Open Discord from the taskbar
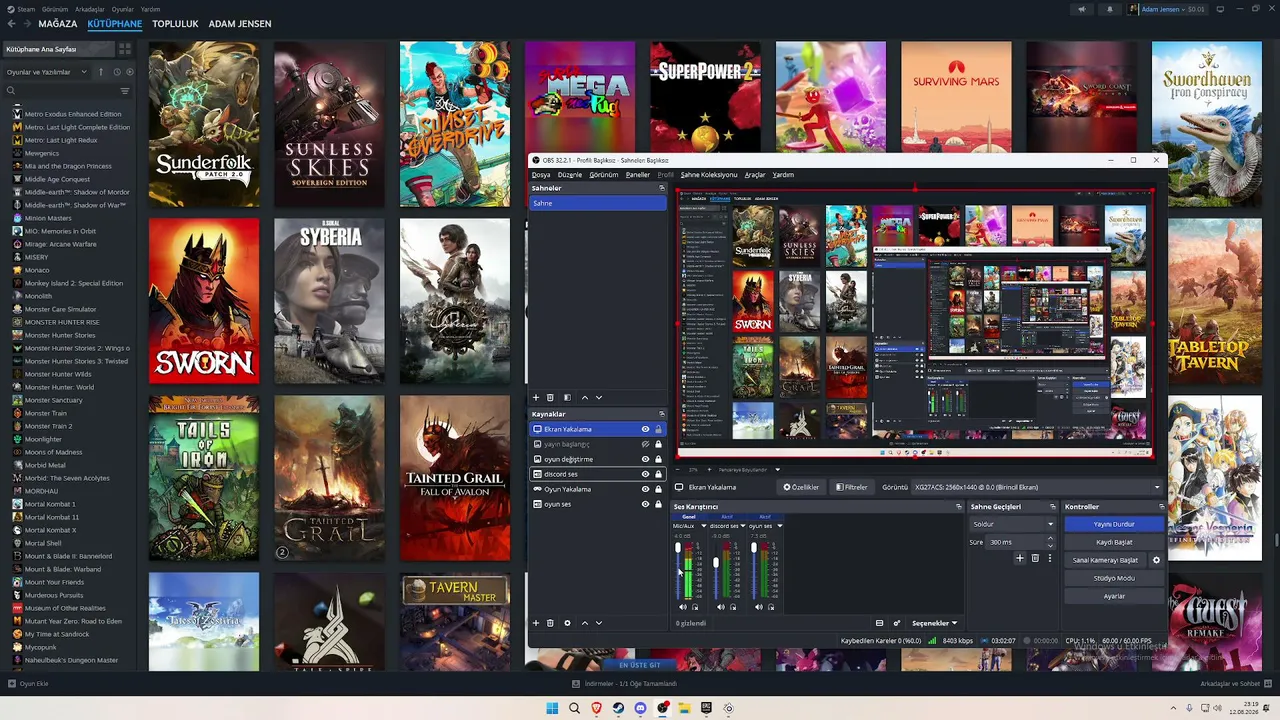1280x720 pixels. (x=640, y=708)
